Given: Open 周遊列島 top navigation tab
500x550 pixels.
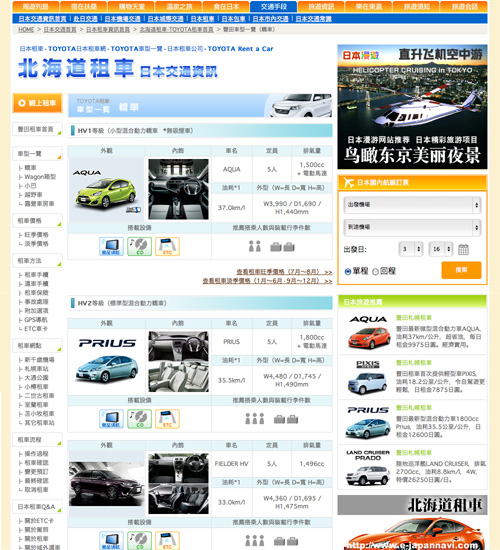Looking at the screenshot, I should click(35, 6).
